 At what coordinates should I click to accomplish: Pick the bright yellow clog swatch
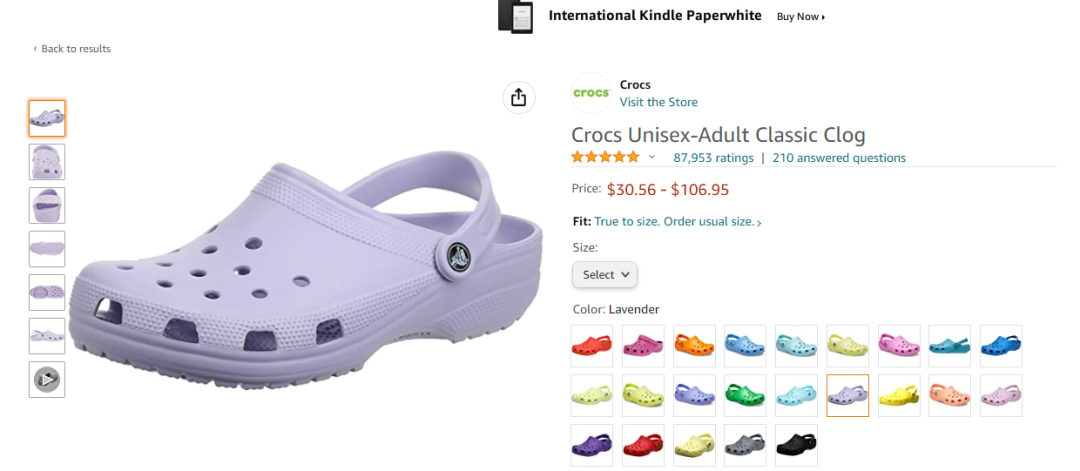(x=898, y=396)
